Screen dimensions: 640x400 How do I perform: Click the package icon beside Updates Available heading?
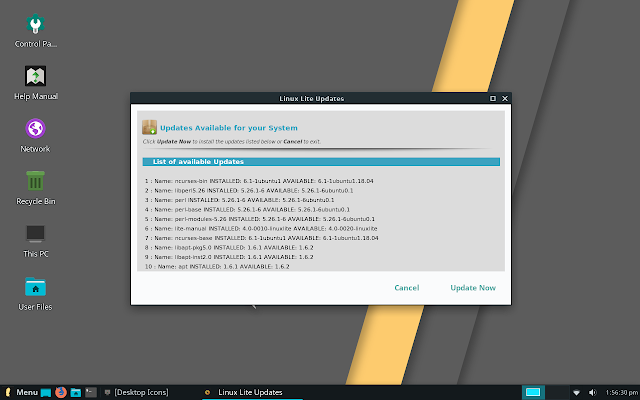click(149, 127)
